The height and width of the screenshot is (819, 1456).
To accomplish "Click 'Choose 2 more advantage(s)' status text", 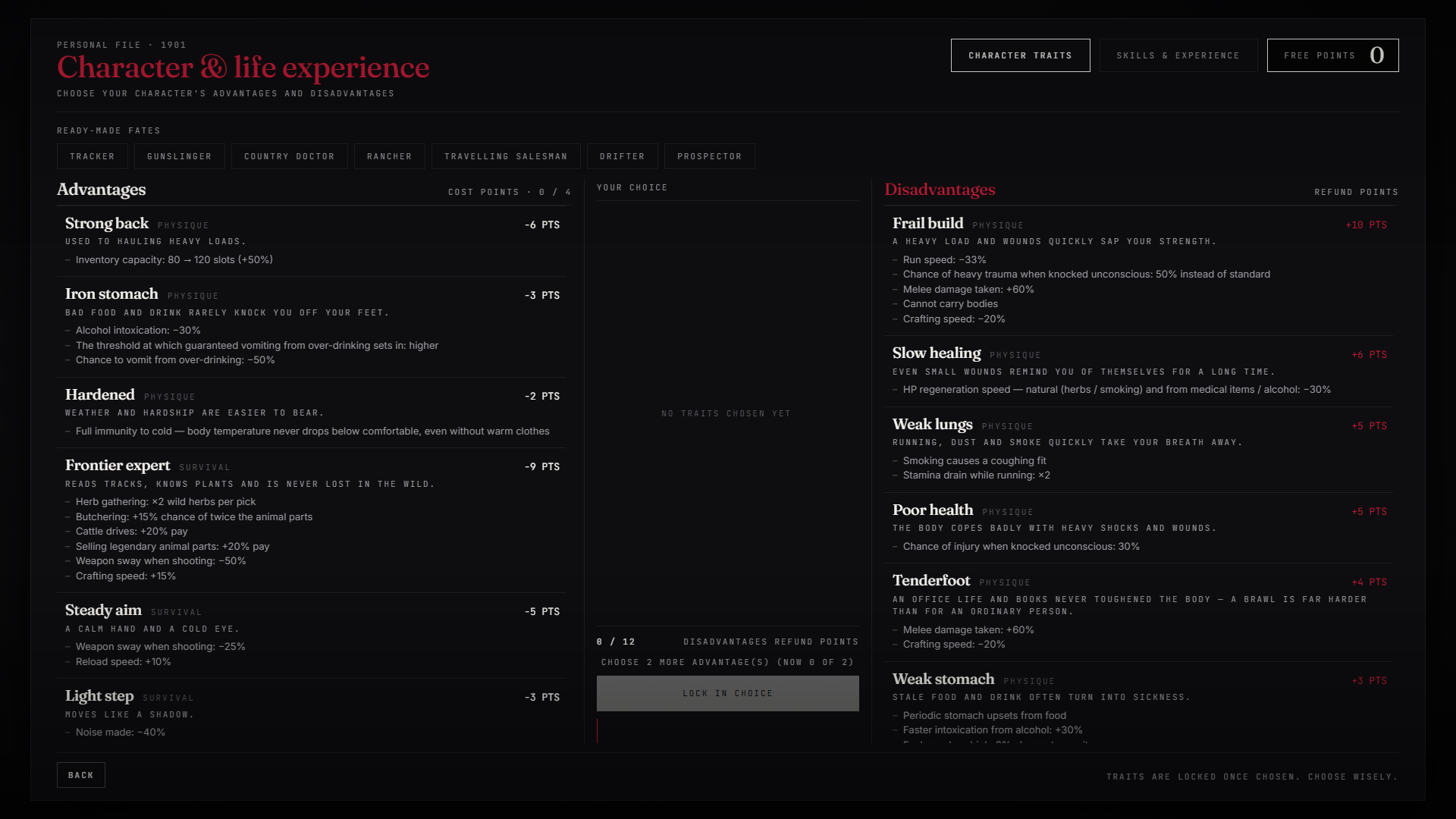I will (x=728, y=663).
